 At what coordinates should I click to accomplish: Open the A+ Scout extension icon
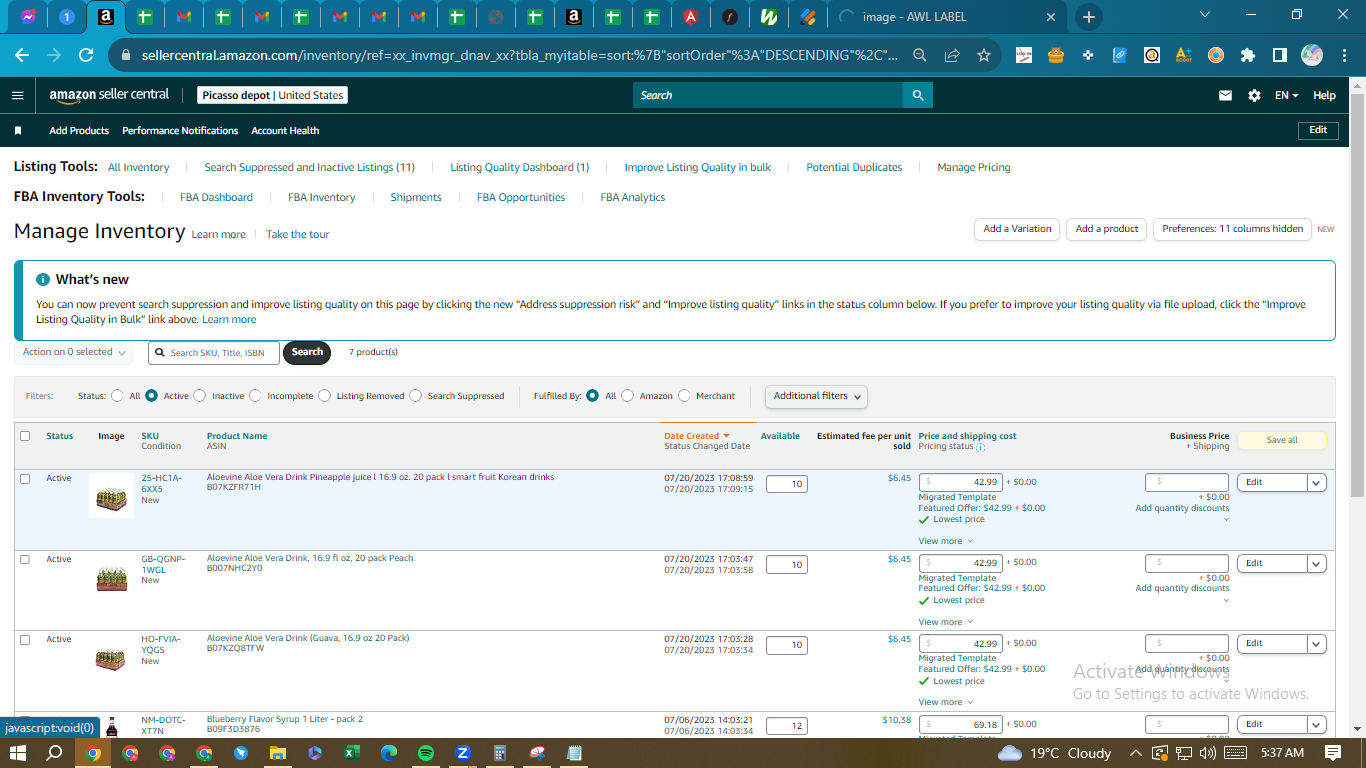pos(1183,56)
